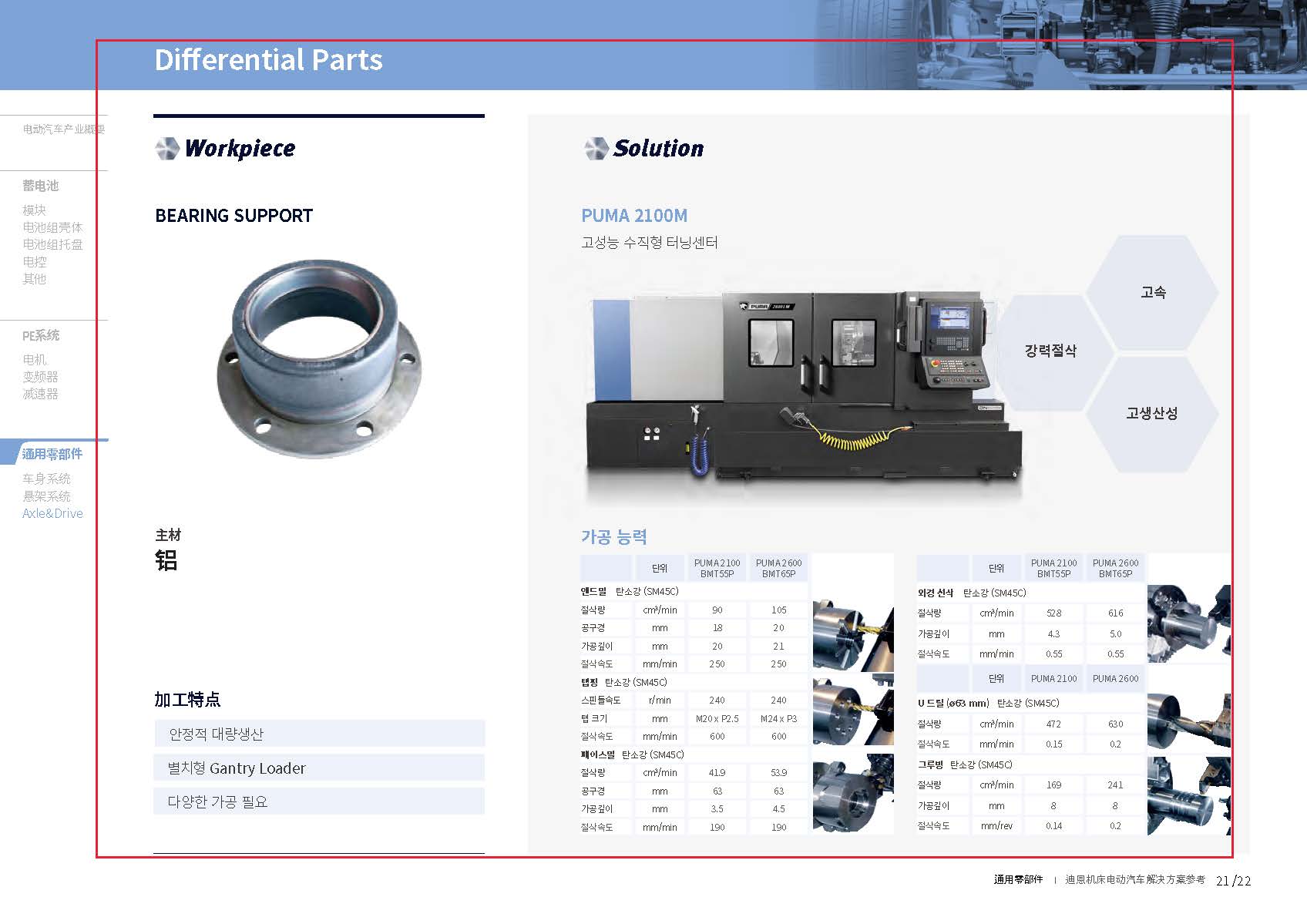Click the 가공 능력 section heading
The height and width of the screenshot is (924, 1307).
coord(614,536)
